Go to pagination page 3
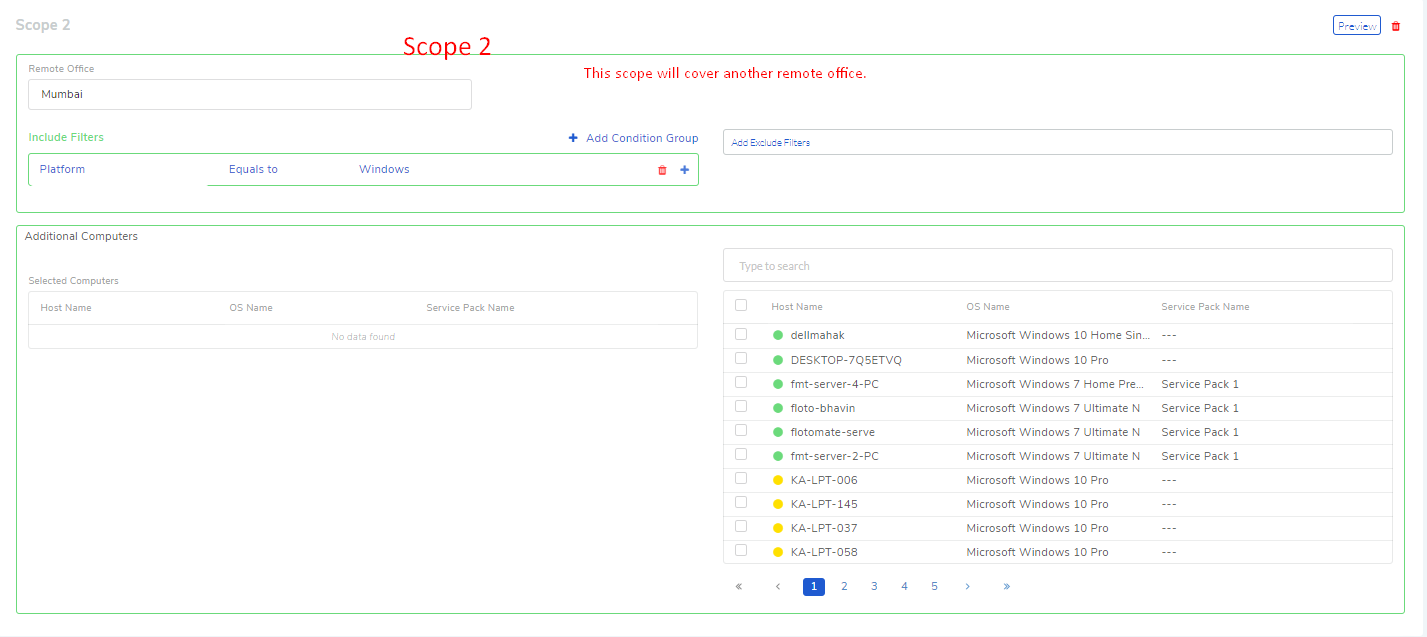 coord(874,587)
